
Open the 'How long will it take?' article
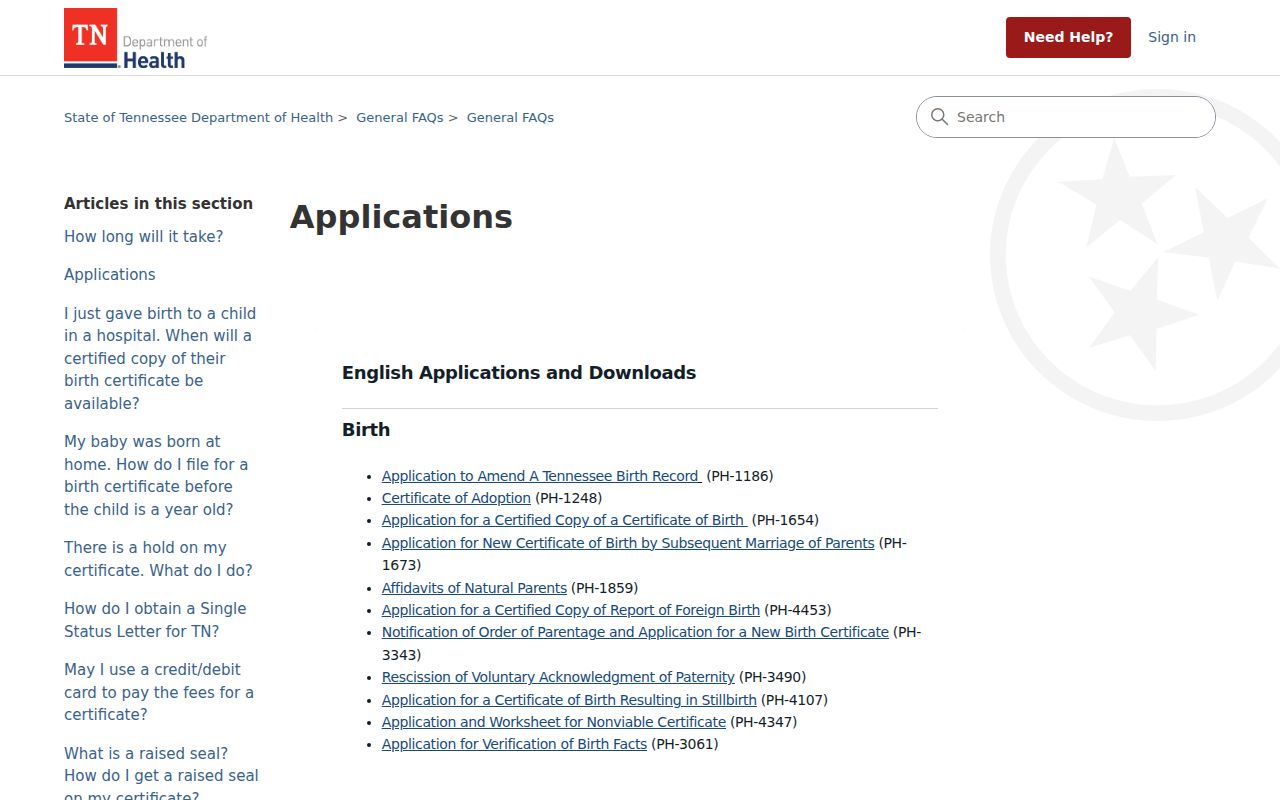pyautogui.click(x=144, y=237)
